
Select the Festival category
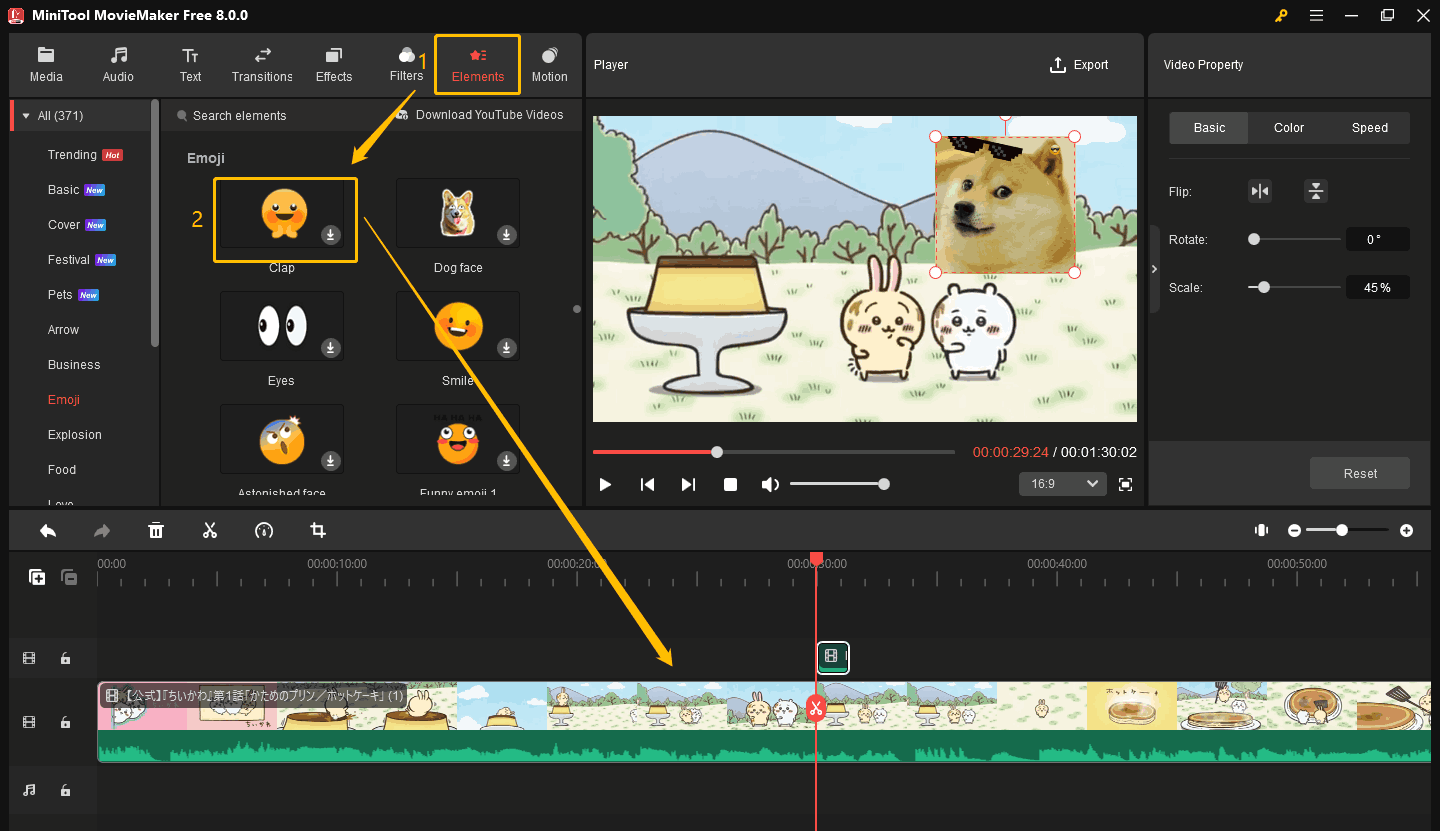69,260
